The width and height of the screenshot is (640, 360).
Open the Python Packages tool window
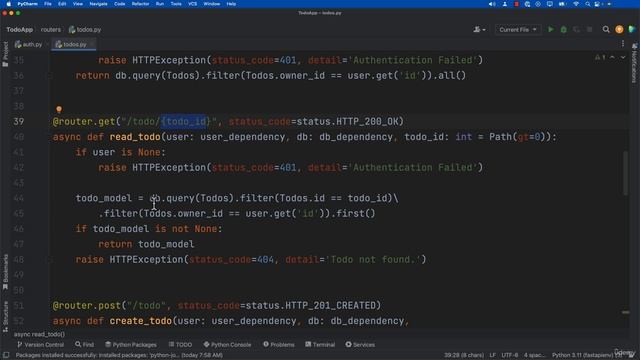coord(131,344)
